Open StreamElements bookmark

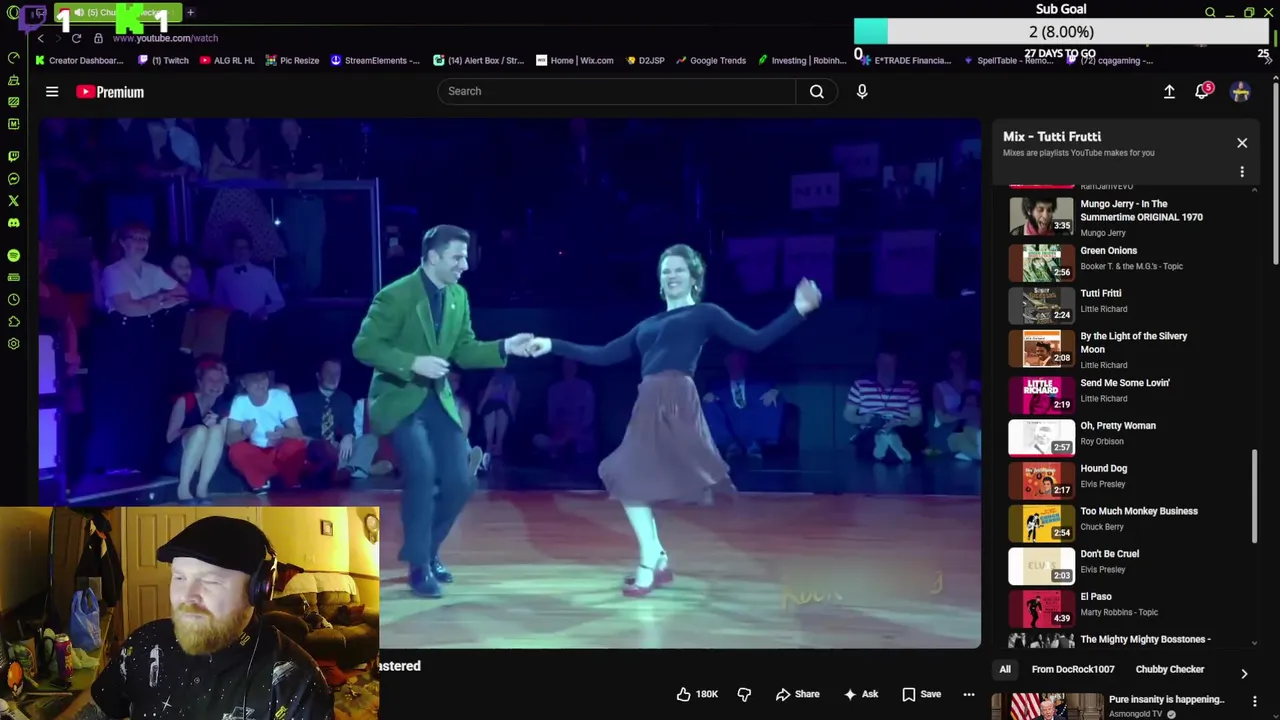click(x=375, y=60)
